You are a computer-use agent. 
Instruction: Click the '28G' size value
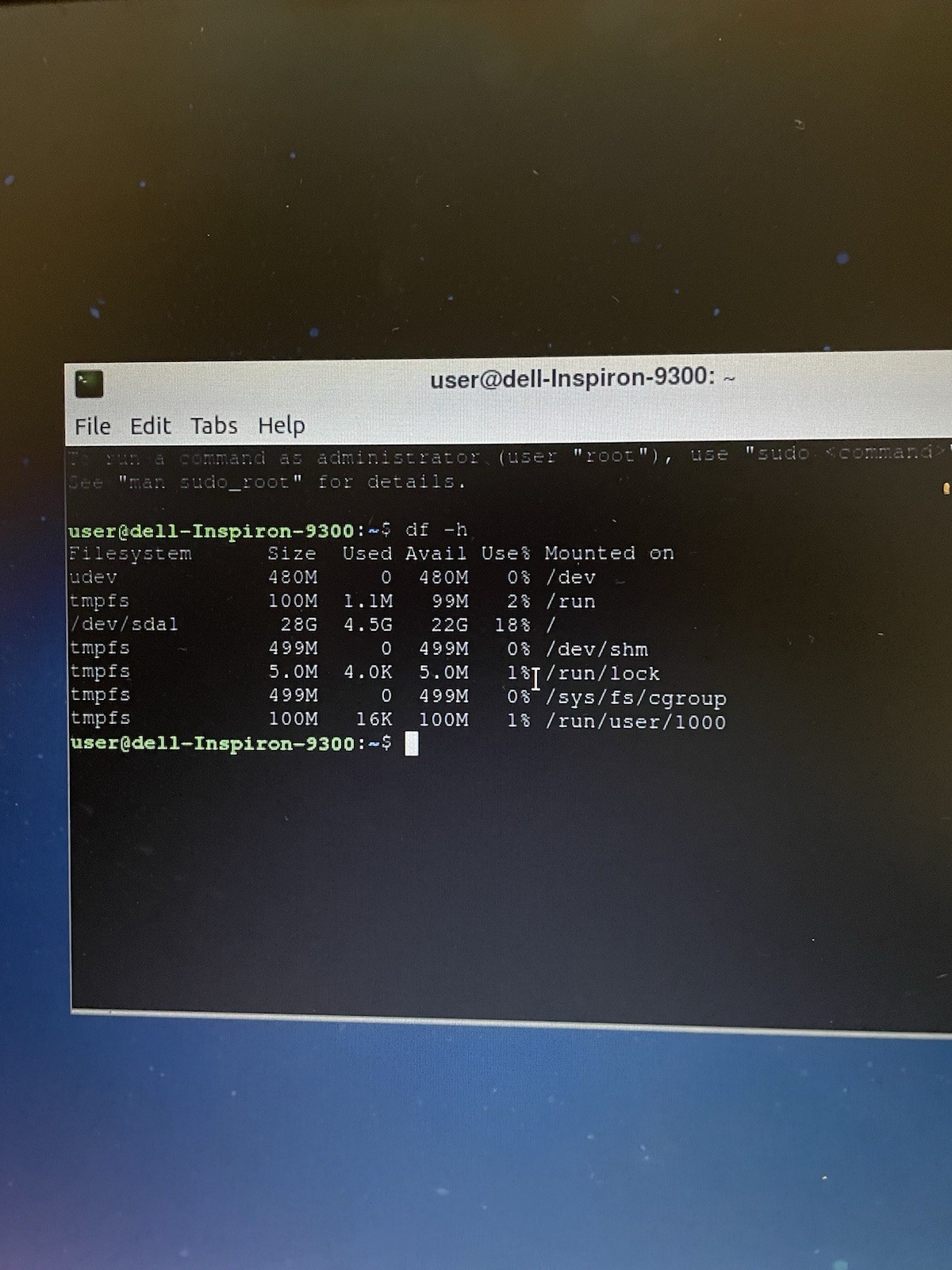(x=298, y=625)
